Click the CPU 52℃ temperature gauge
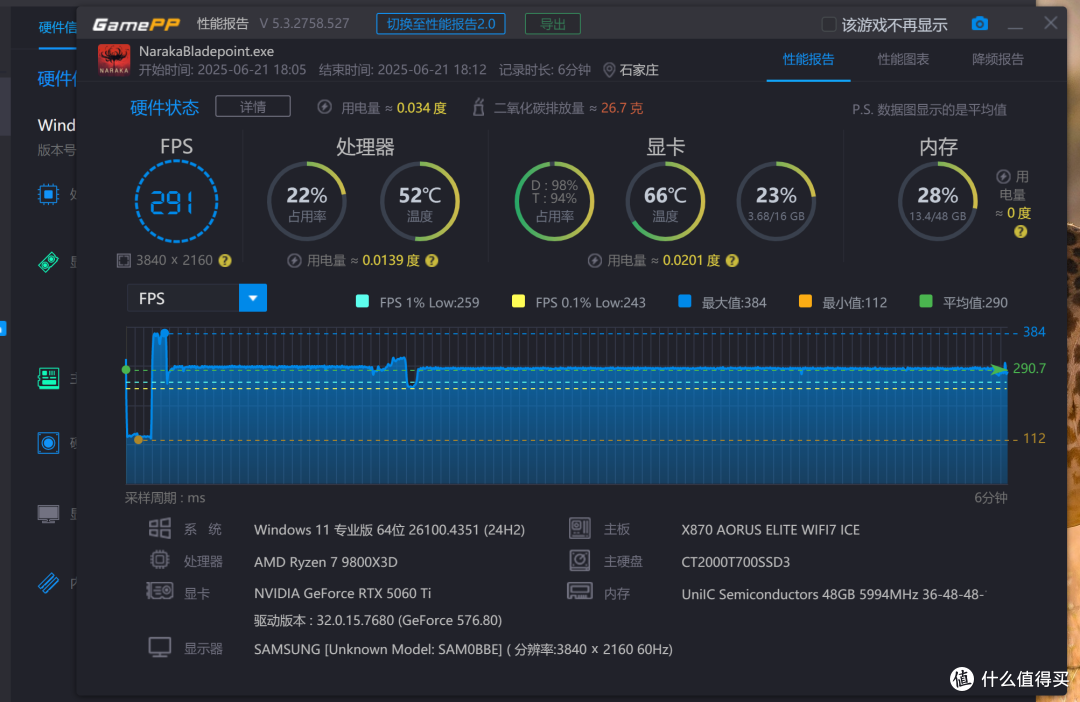The width and height of the screenshot is (1080, 702). click(419, 201)
